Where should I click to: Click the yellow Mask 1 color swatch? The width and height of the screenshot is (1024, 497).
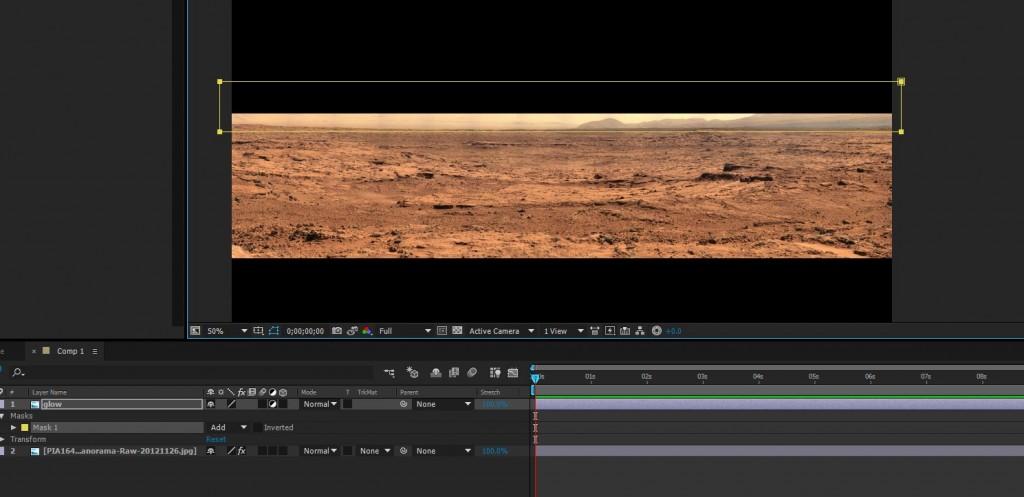point(25,428)
